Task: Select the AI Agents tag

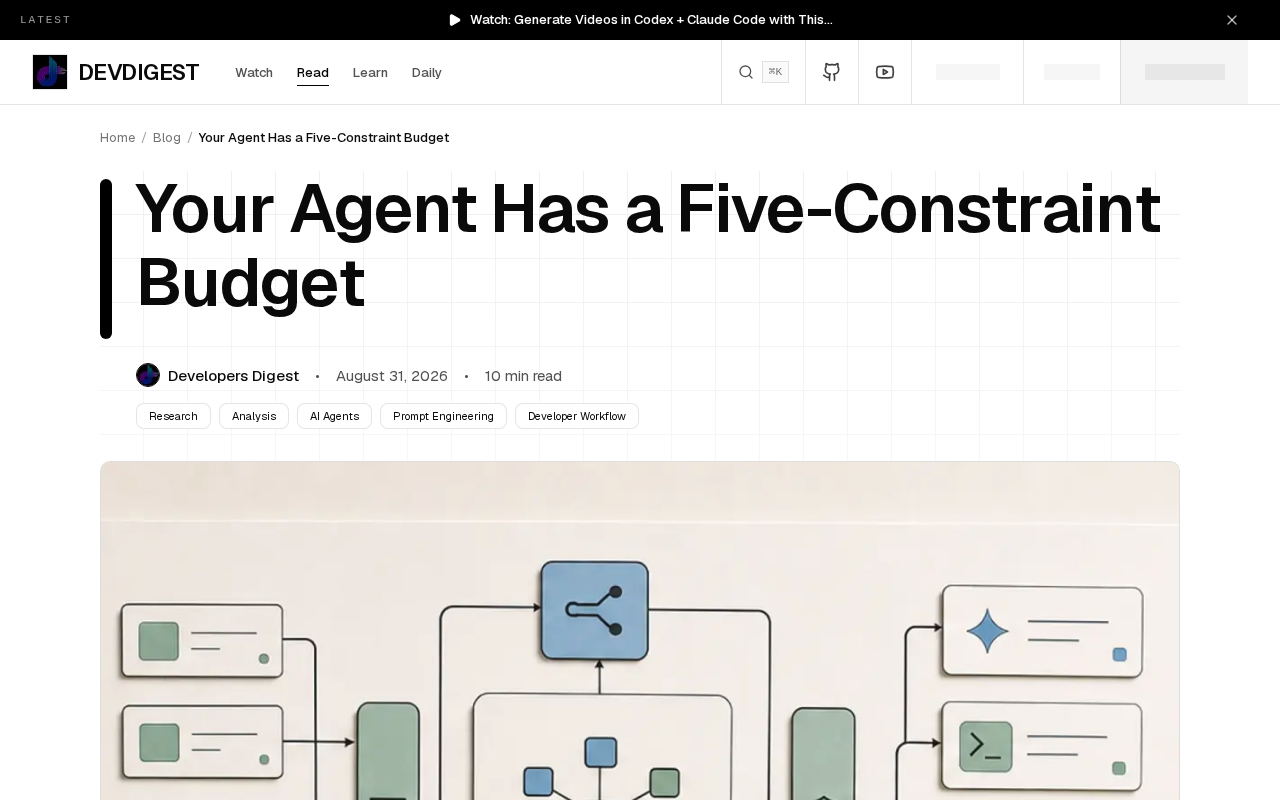Action: pos(334,416)
